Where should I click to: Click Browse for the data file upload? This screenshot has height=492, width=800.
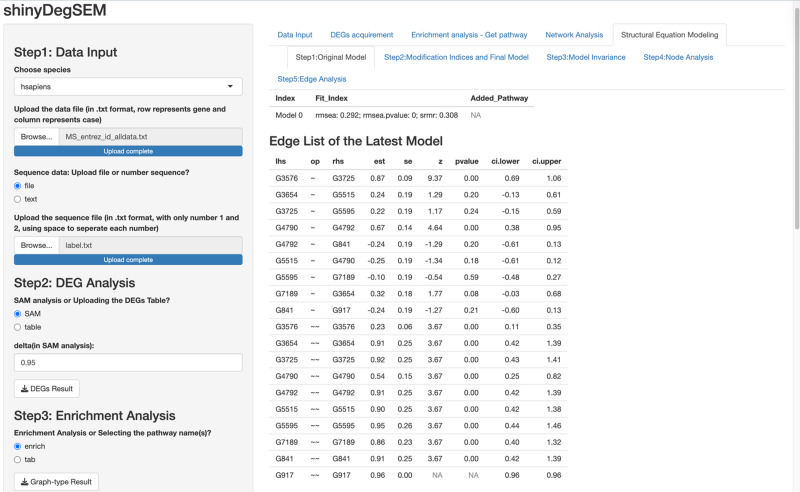[x=36, y=137]
